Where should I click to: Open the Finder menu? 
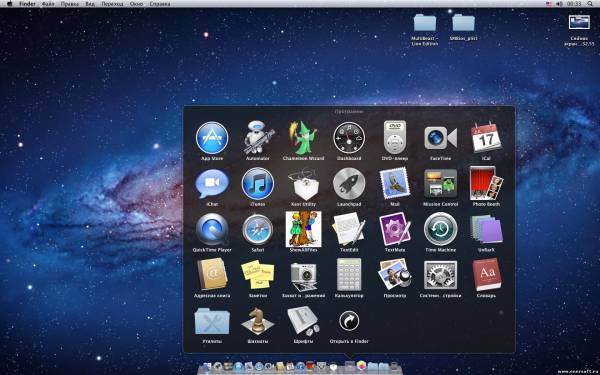click(28, 4)
